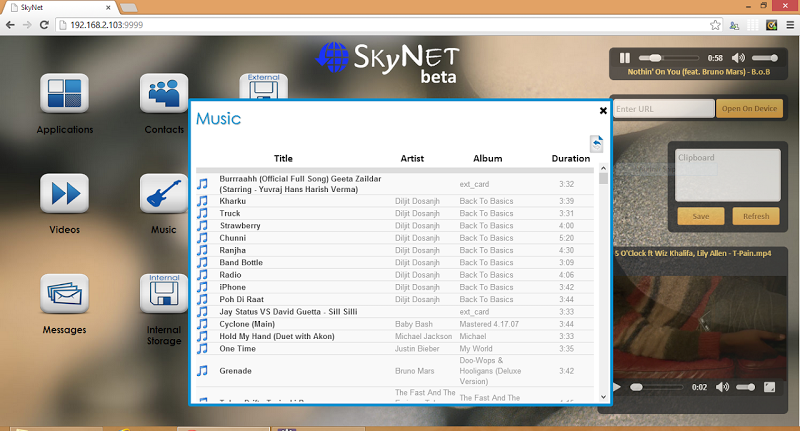The image size is (800, 431).
Task: Play the song Ranjha
Action: coord(233,250)
